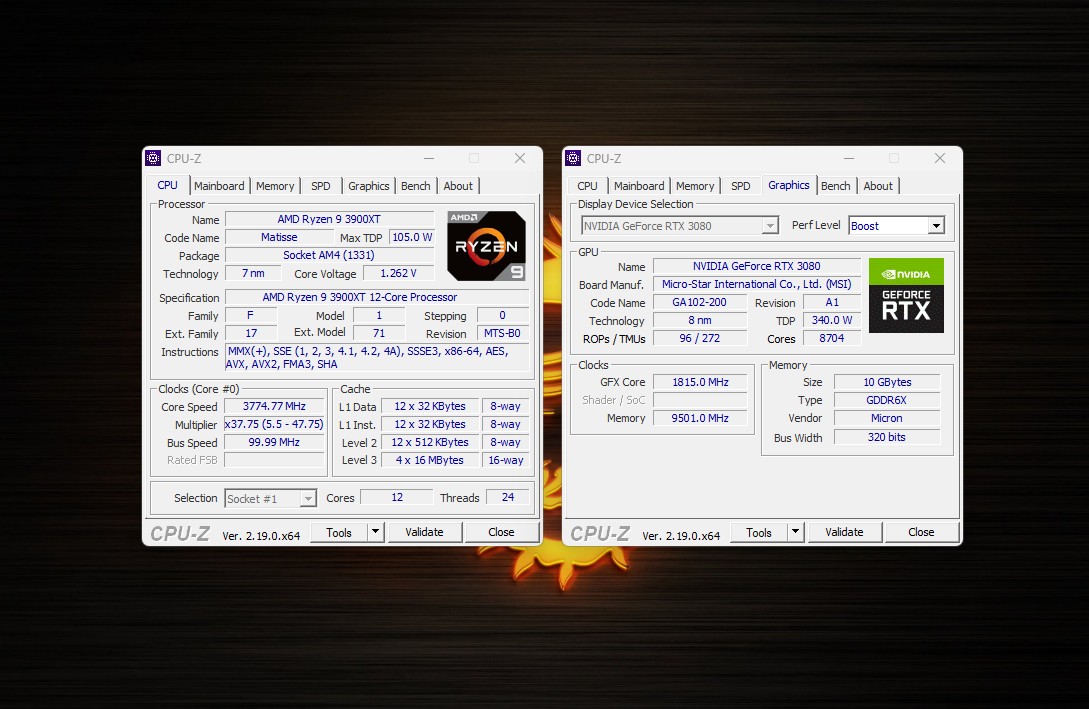Click the Technology value 7 nm
This screenshot has width=1089, height=709.
pos(253,273)
